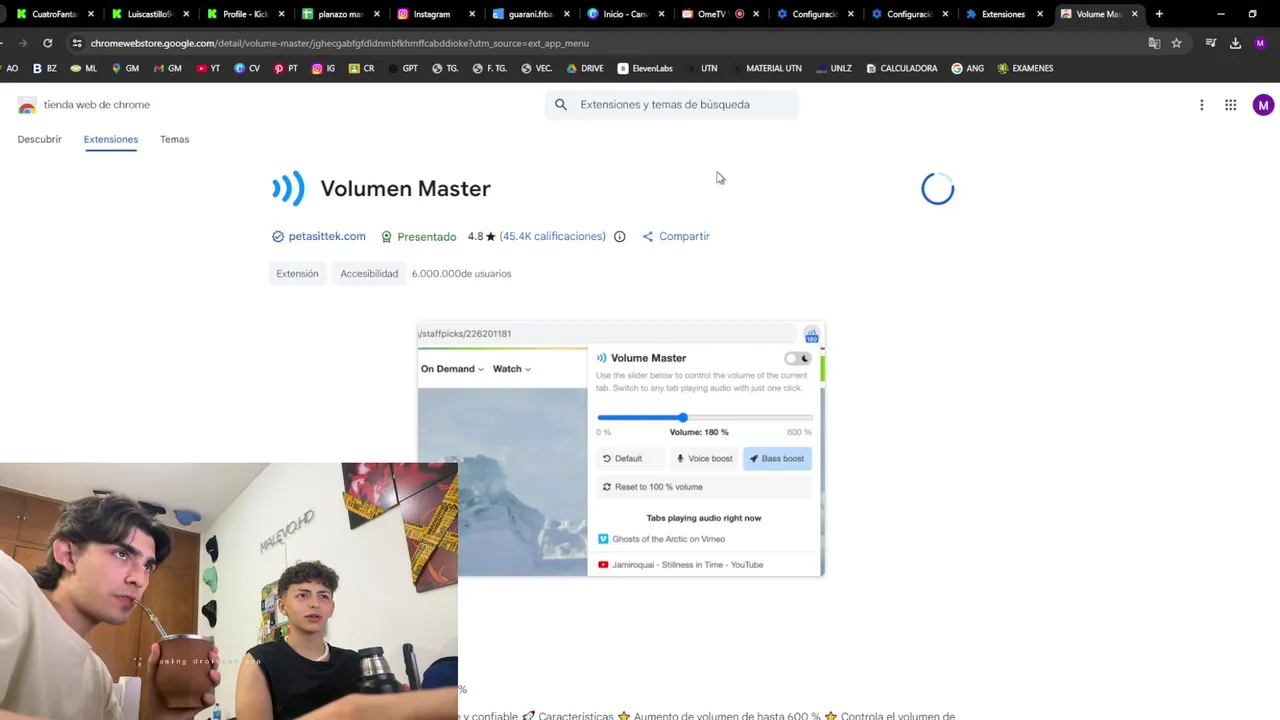The height and width of the screenshot is (720, 1280).
Task: Click the translate page icon
Action: coord(1154,43)
